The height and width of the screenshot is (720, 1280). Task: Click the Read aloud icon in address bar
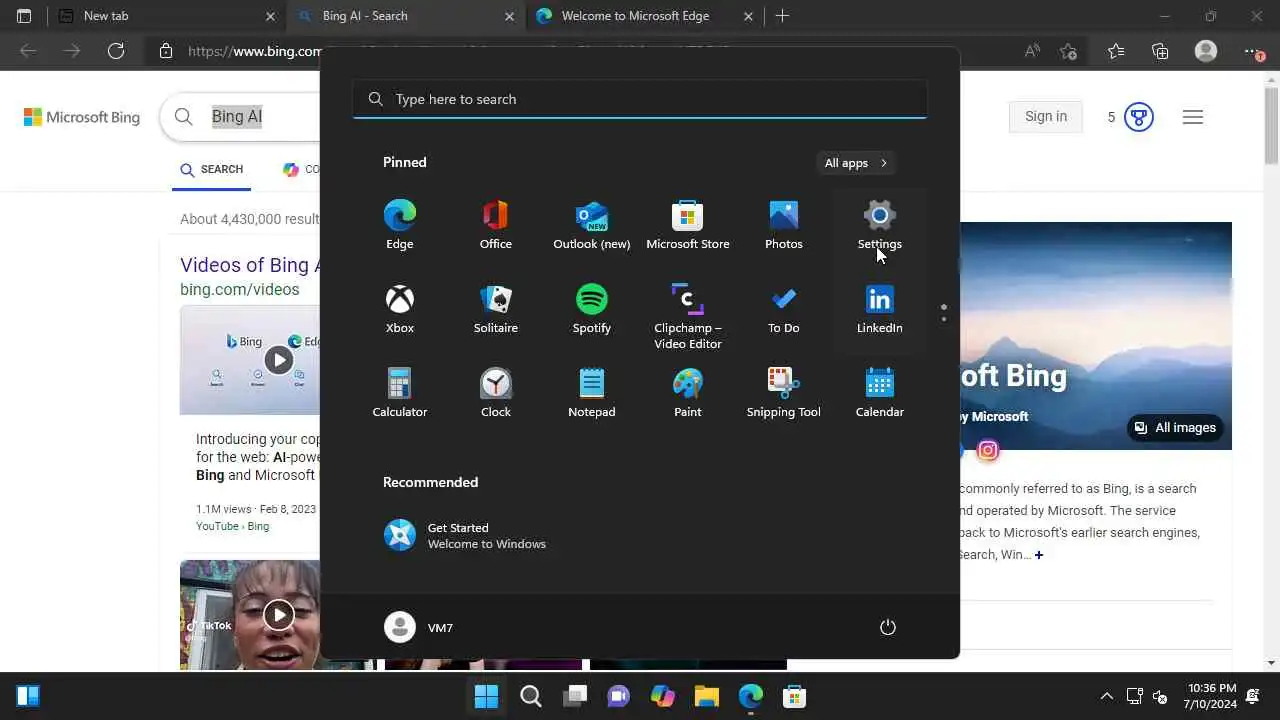pos(1032,51)
